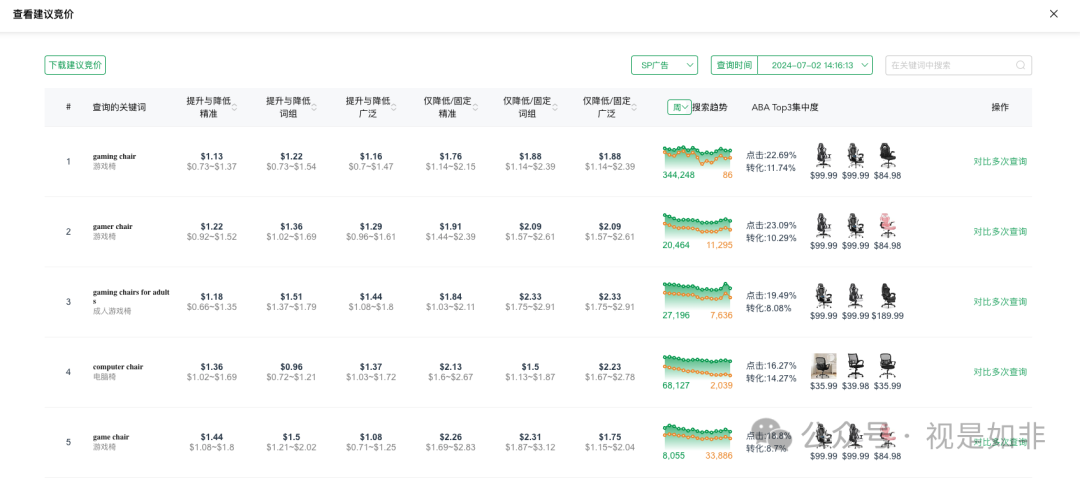Sort by 仅降低/固定 广泛 column arrows
The width and height of the screenshot is (1080, 479).
coord(635,107)
